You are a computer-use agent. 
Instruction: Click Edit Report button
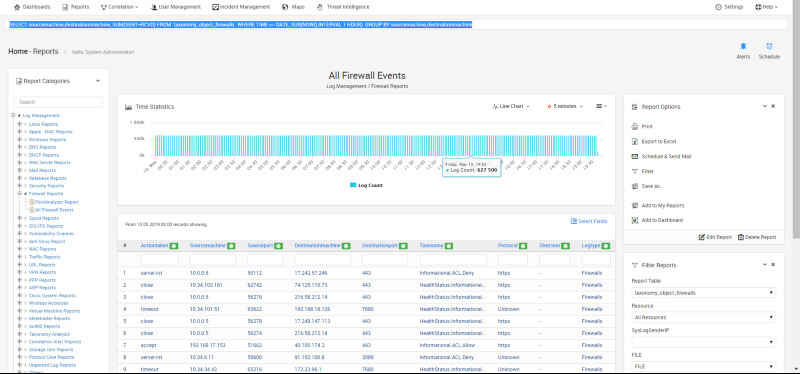[x=715, y=237]
